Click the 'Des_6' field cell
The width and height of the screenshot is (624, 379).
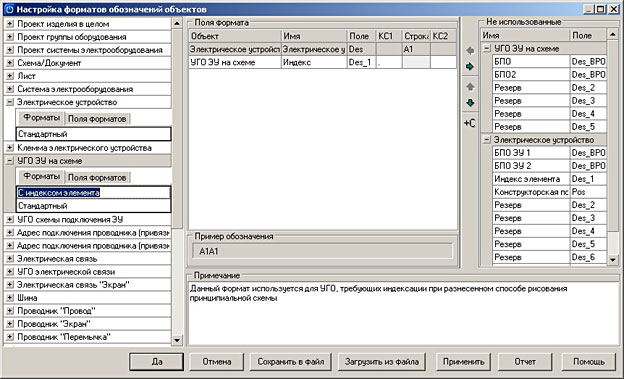(588, 257)
